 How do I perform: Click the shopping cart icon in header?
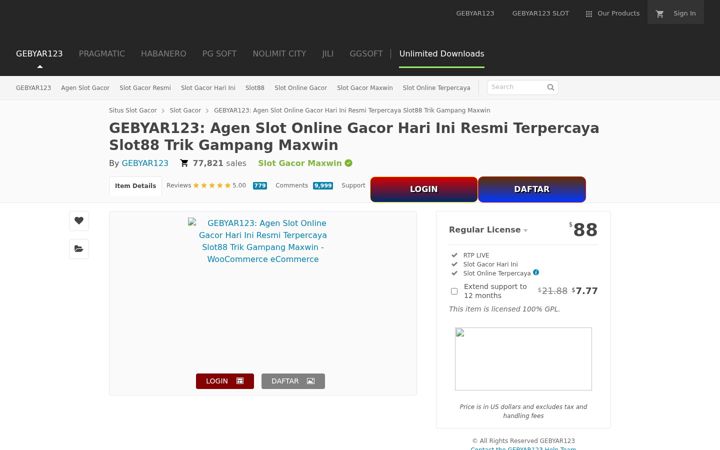pos(660,14)
